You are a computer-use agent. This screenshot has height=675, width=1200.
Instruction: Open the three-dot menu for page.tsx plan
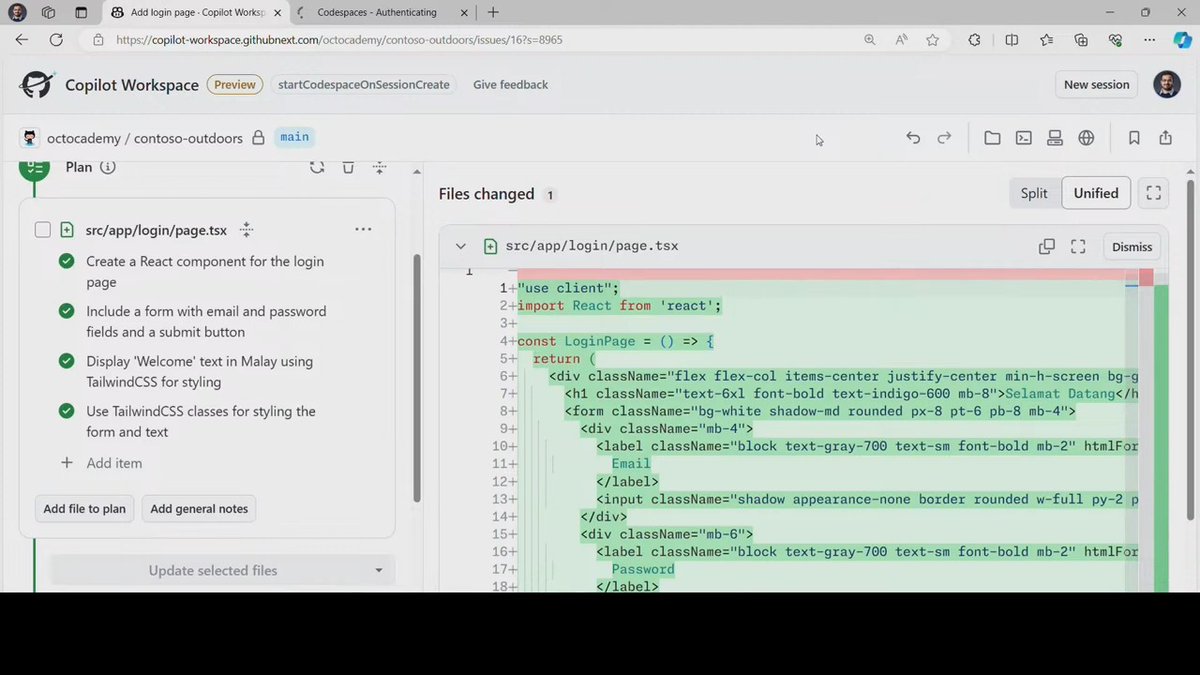coord(363,229)
